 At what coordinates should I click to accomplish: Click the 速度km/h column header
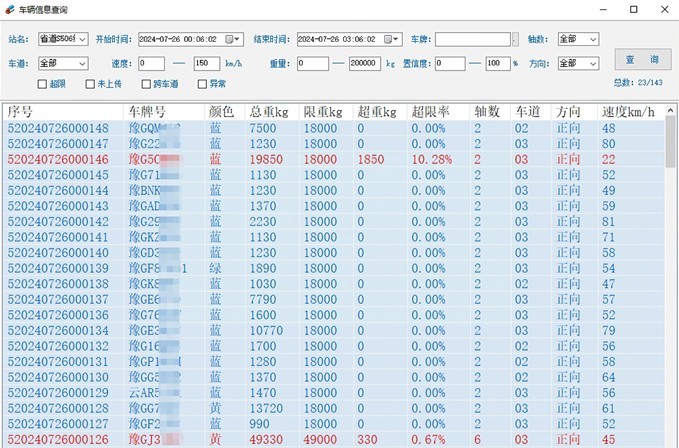click(x=628, y=111)
